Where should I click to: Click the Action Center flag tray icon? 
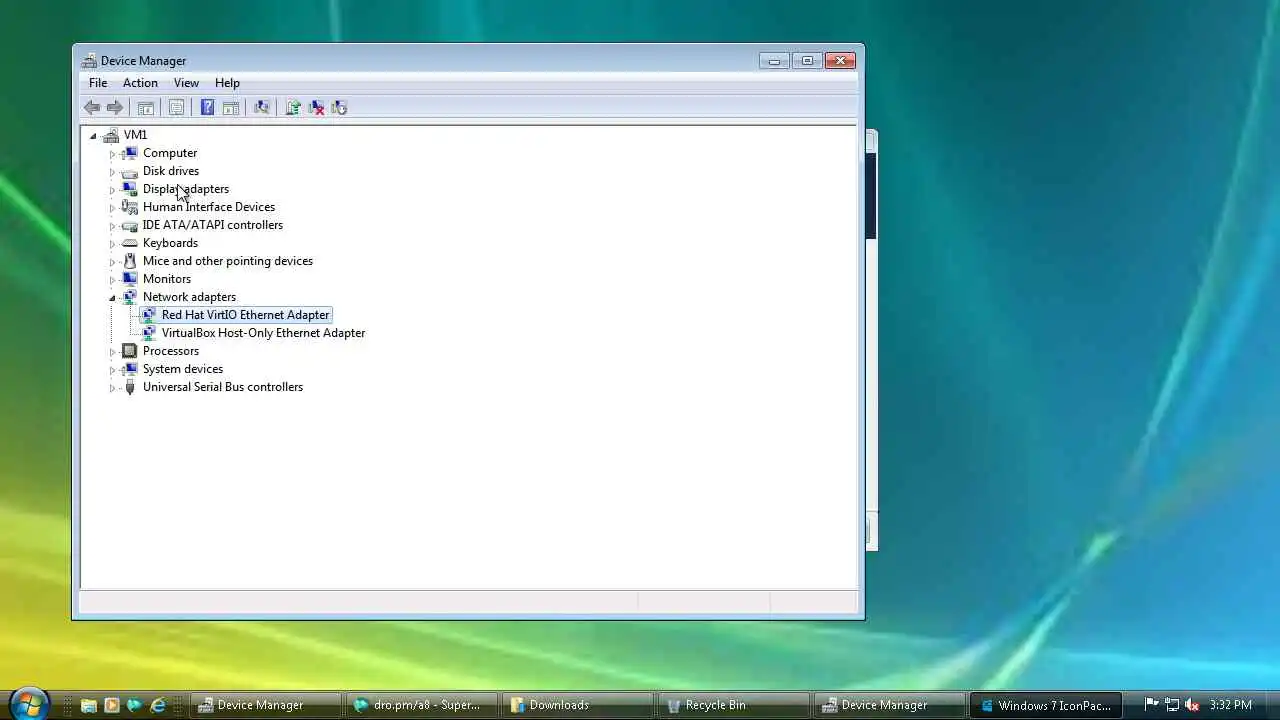tap(1151, 705)
